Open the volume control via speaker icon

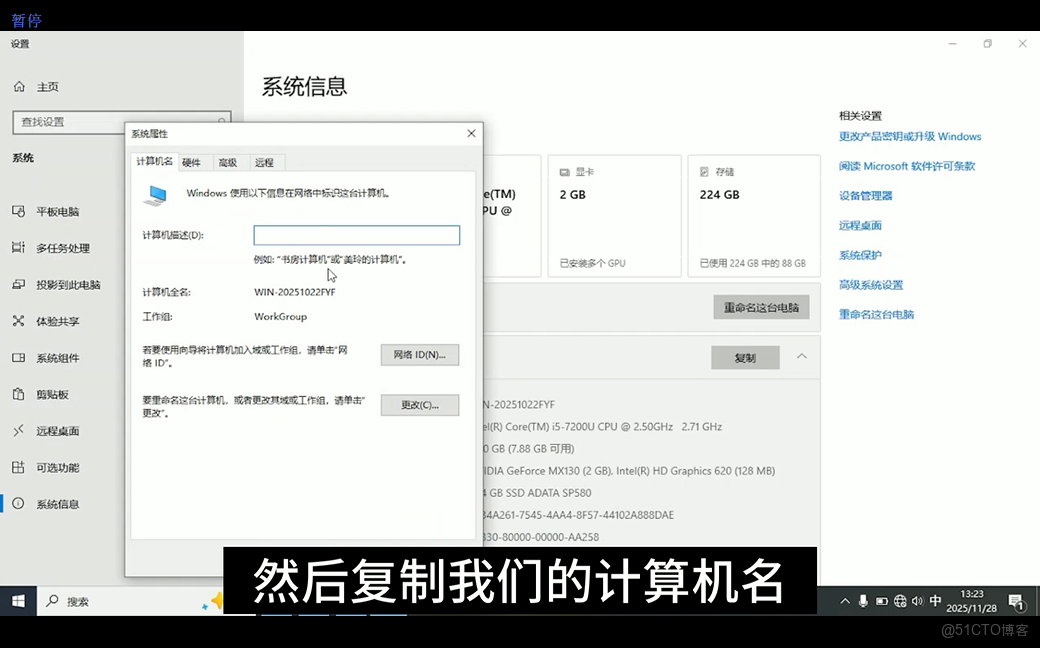pyautogui.click(x=917, y=600)
